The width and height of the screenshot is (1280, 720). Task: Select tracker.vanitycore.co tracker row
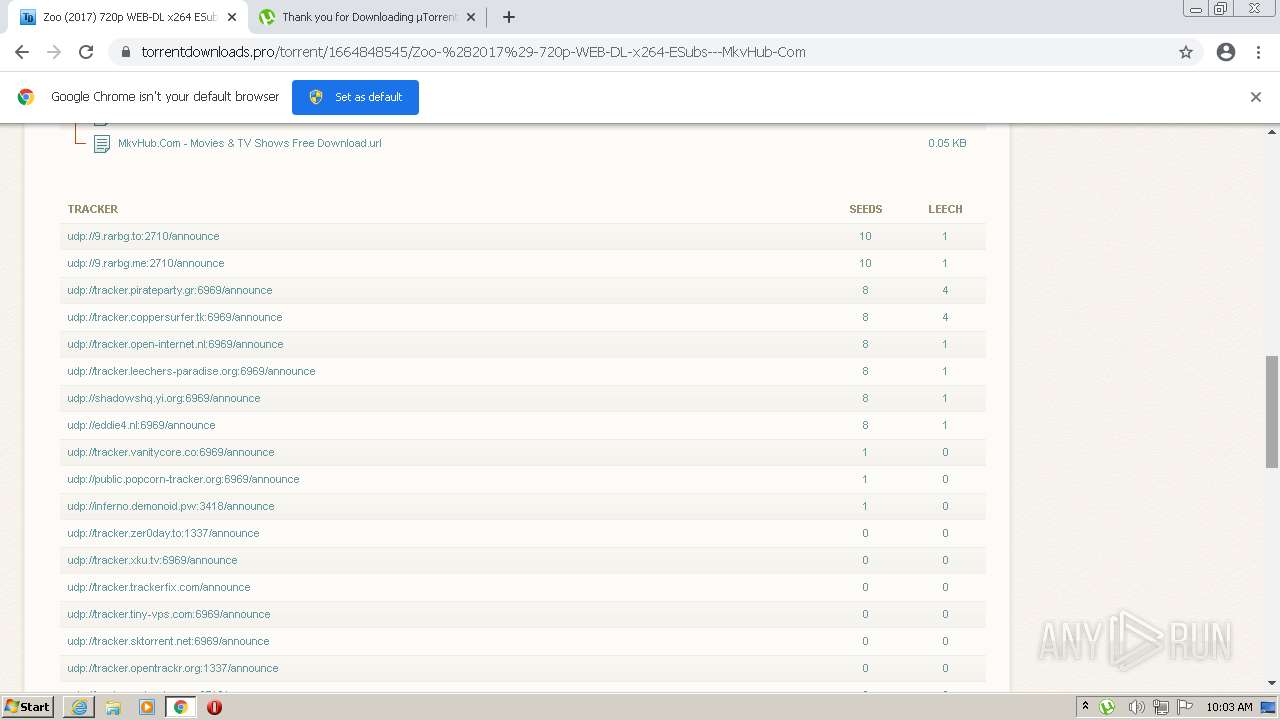click(x=523, y=452)
